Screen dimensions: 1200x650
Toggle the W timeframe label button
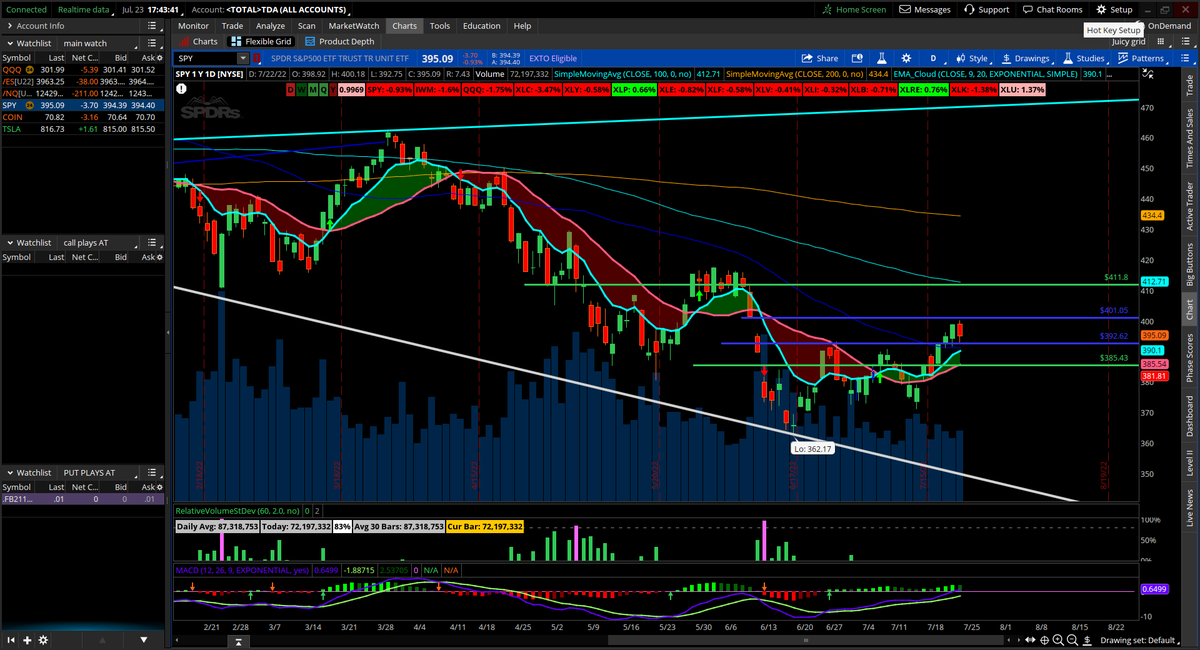pyautogui.click(x=302, y=89)
